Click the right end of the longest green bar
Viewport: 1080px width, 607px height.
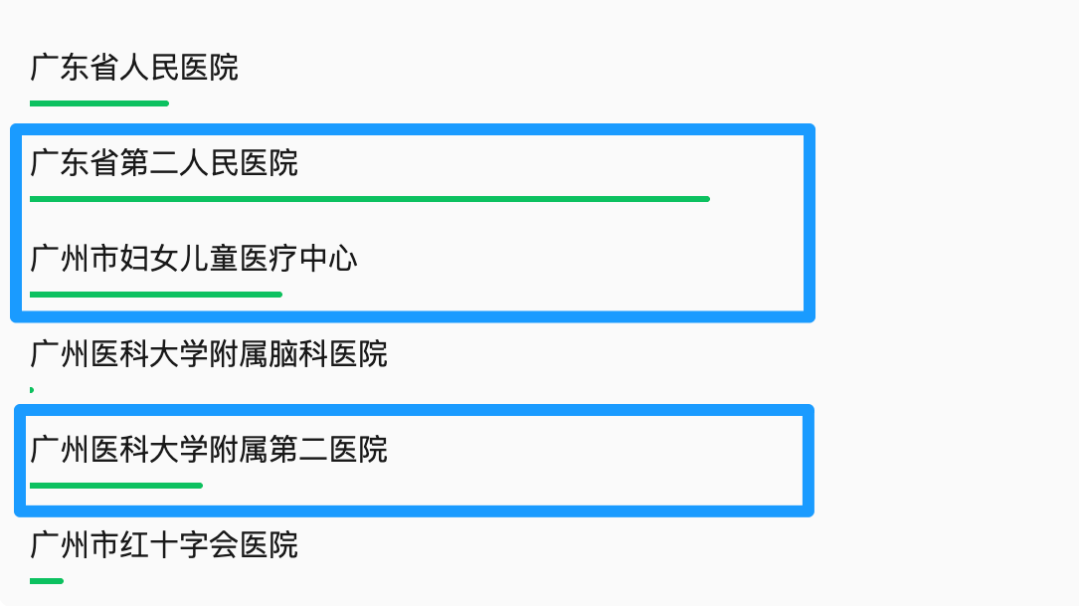(705, 199)
